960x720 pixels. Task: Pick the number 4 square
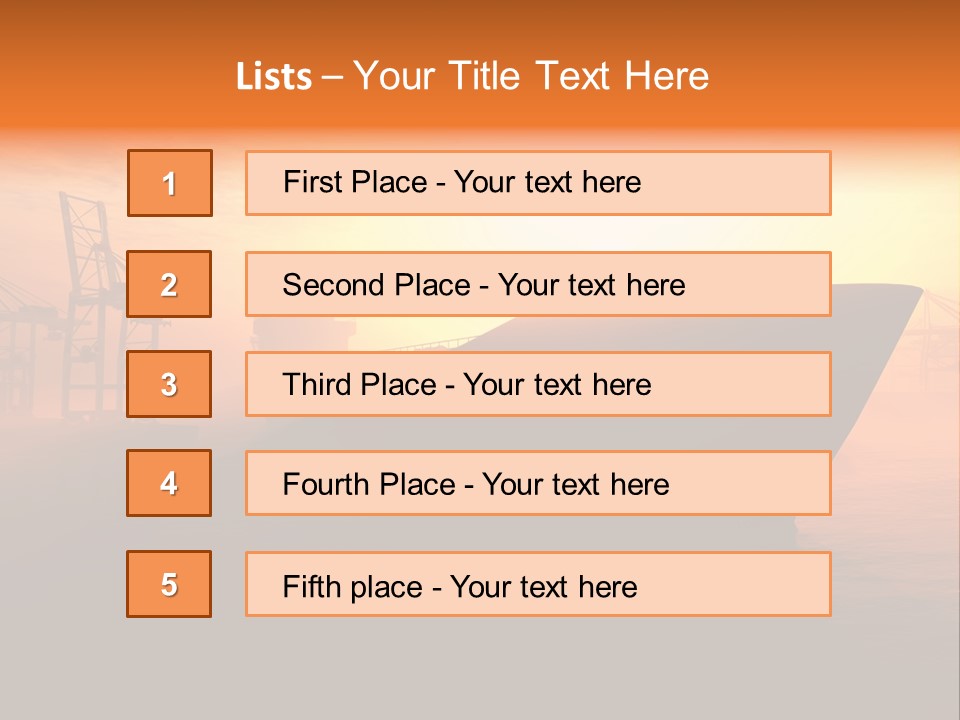(169, 483)
